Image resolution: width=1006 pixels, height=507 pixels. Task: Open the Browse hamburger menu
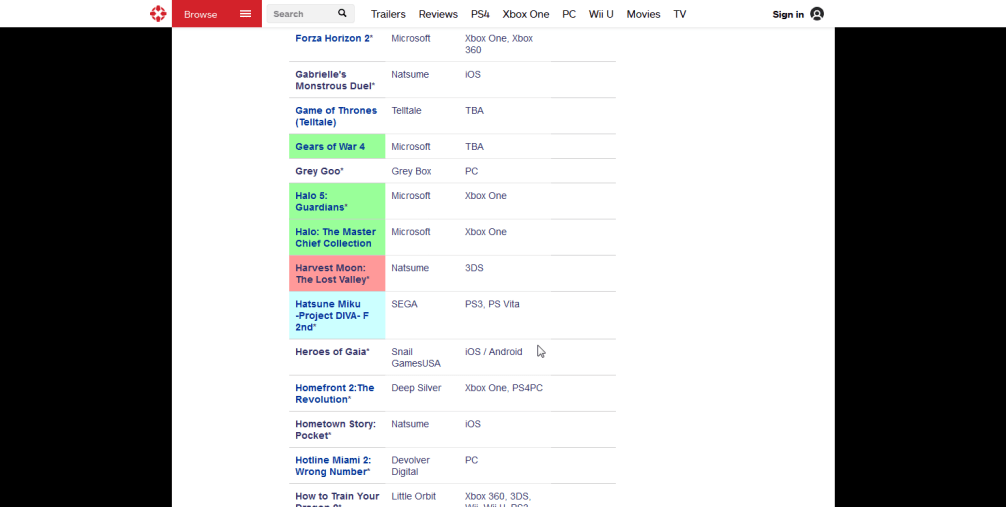[245, 14]
